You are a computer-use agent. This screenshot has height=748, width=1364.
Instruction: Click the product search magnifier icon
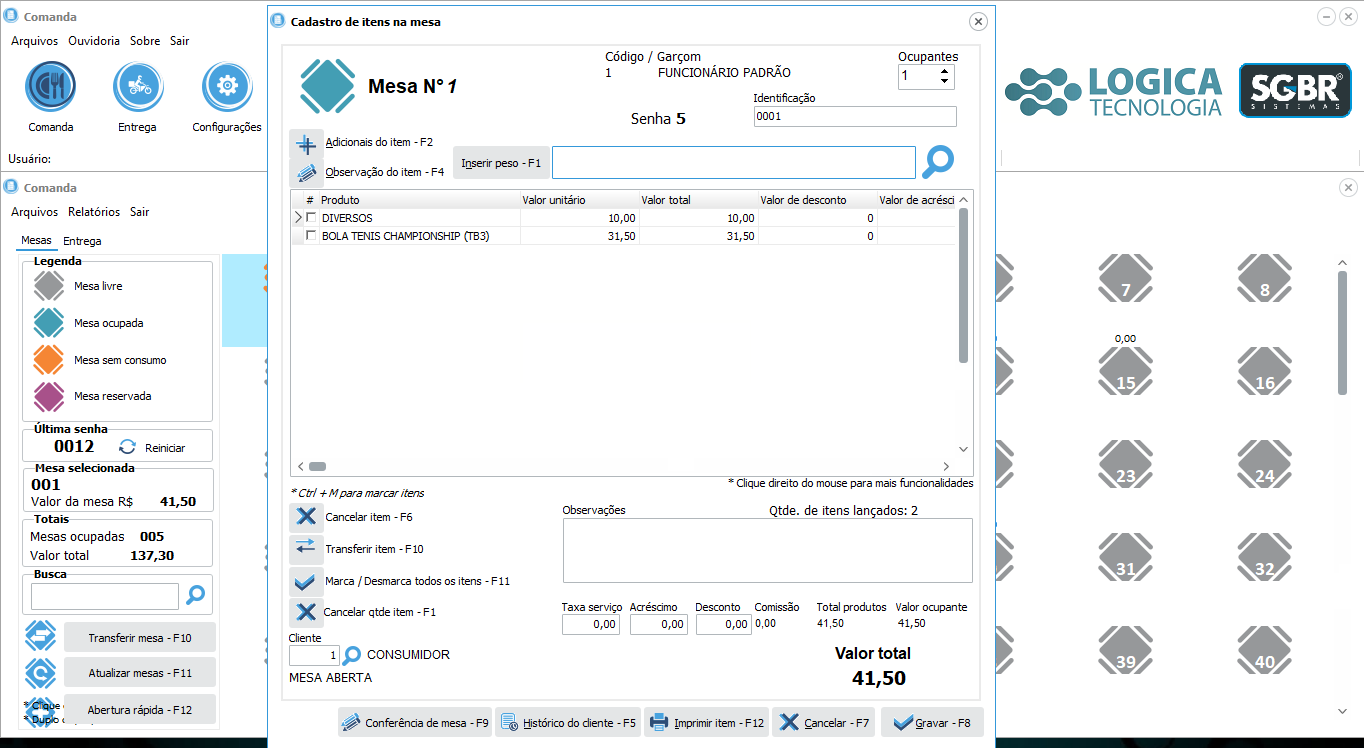(x=938, y=162)
